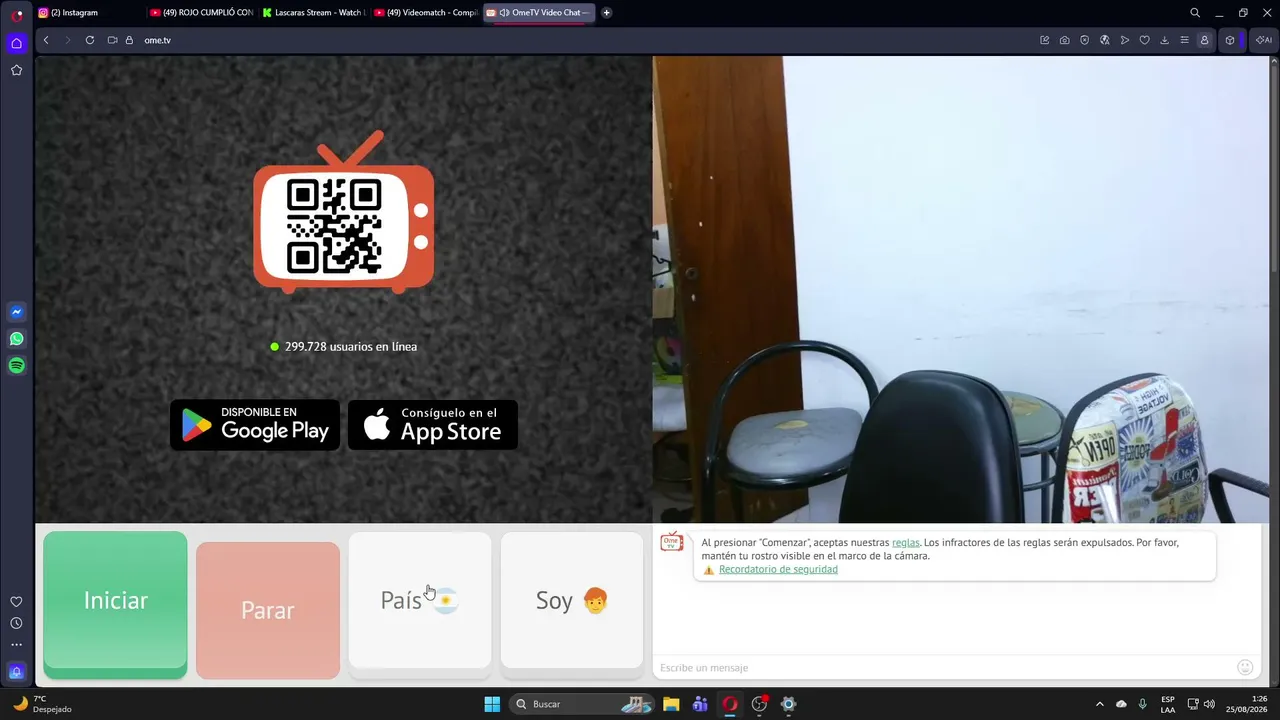1280x720 pixels.
Task: Take a snapshot with the camera icon
Action: tap(1065, 40)
